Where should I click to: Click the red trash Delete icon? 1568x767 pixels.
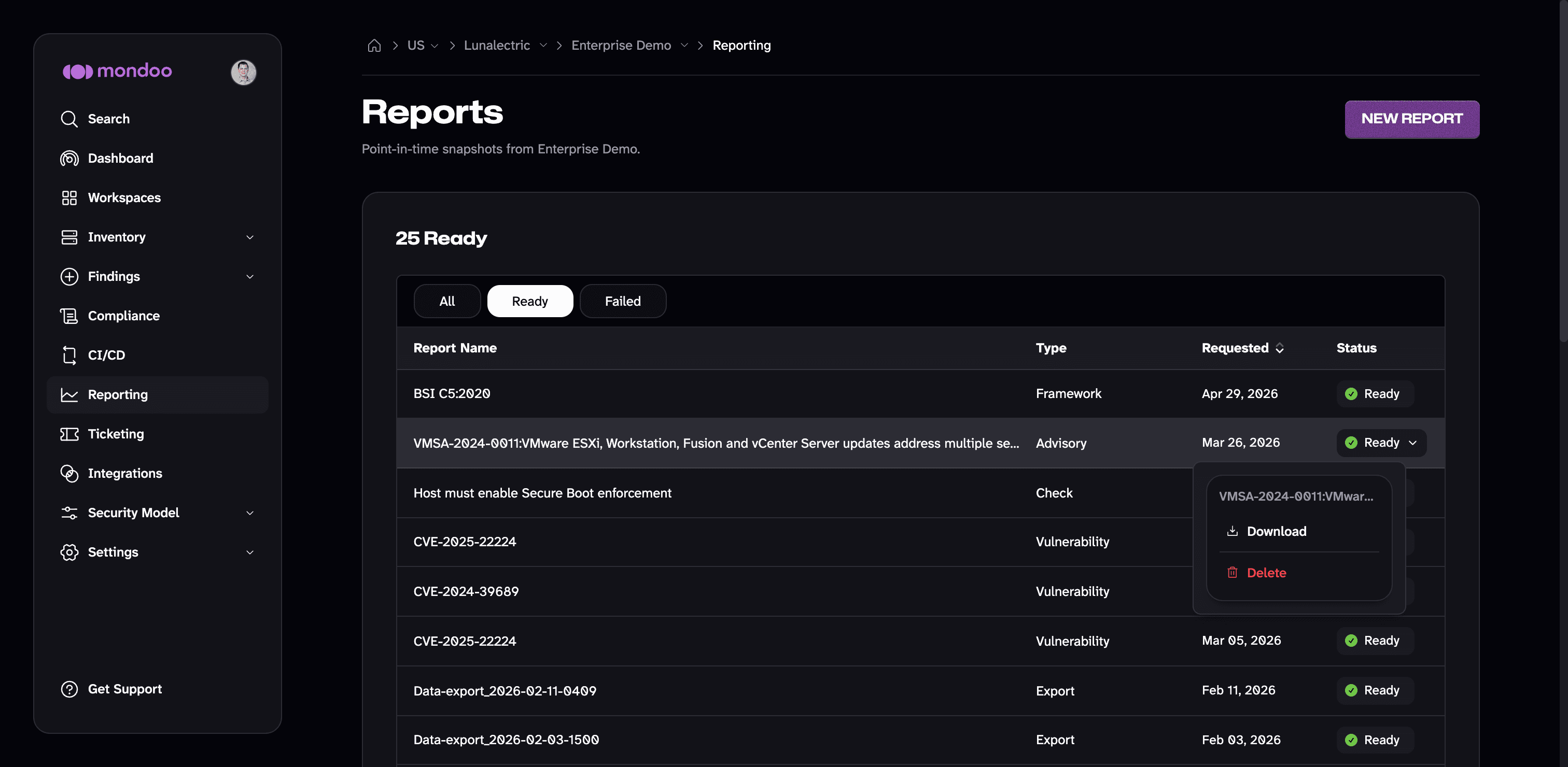(x=1232, y=572)
